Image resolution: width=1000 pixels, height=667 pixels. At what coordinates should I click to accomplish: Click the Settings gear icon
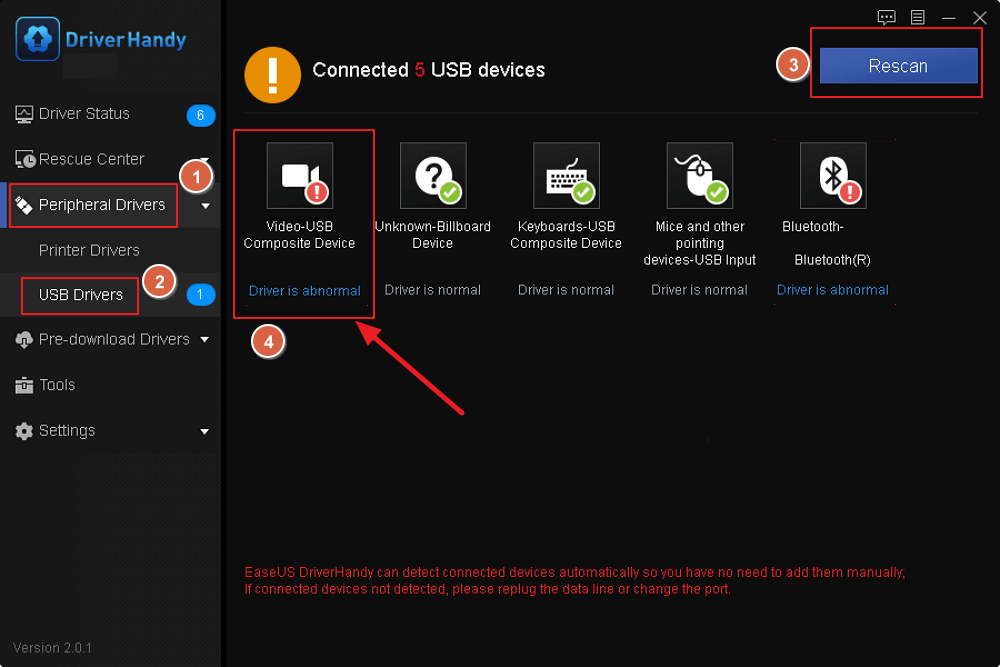24,431
